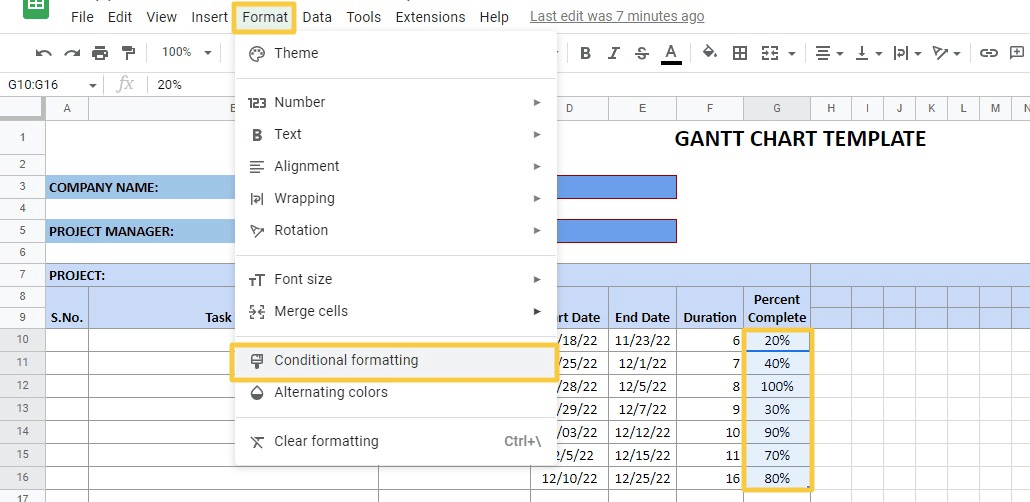Click GANTT CHART TEMPLATE title

click(x=800, y=139)
